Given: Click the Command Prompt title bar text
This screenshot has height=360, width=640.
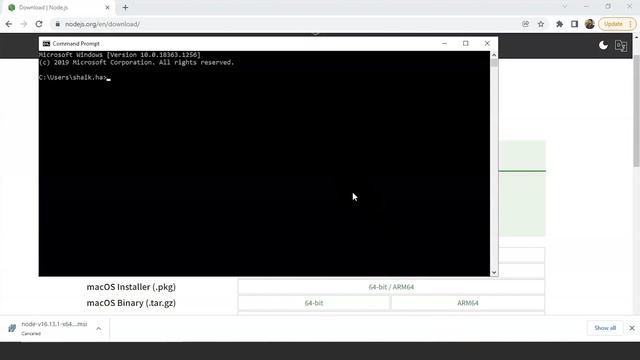Looking at the screenshot, I should tap(76, 44).
